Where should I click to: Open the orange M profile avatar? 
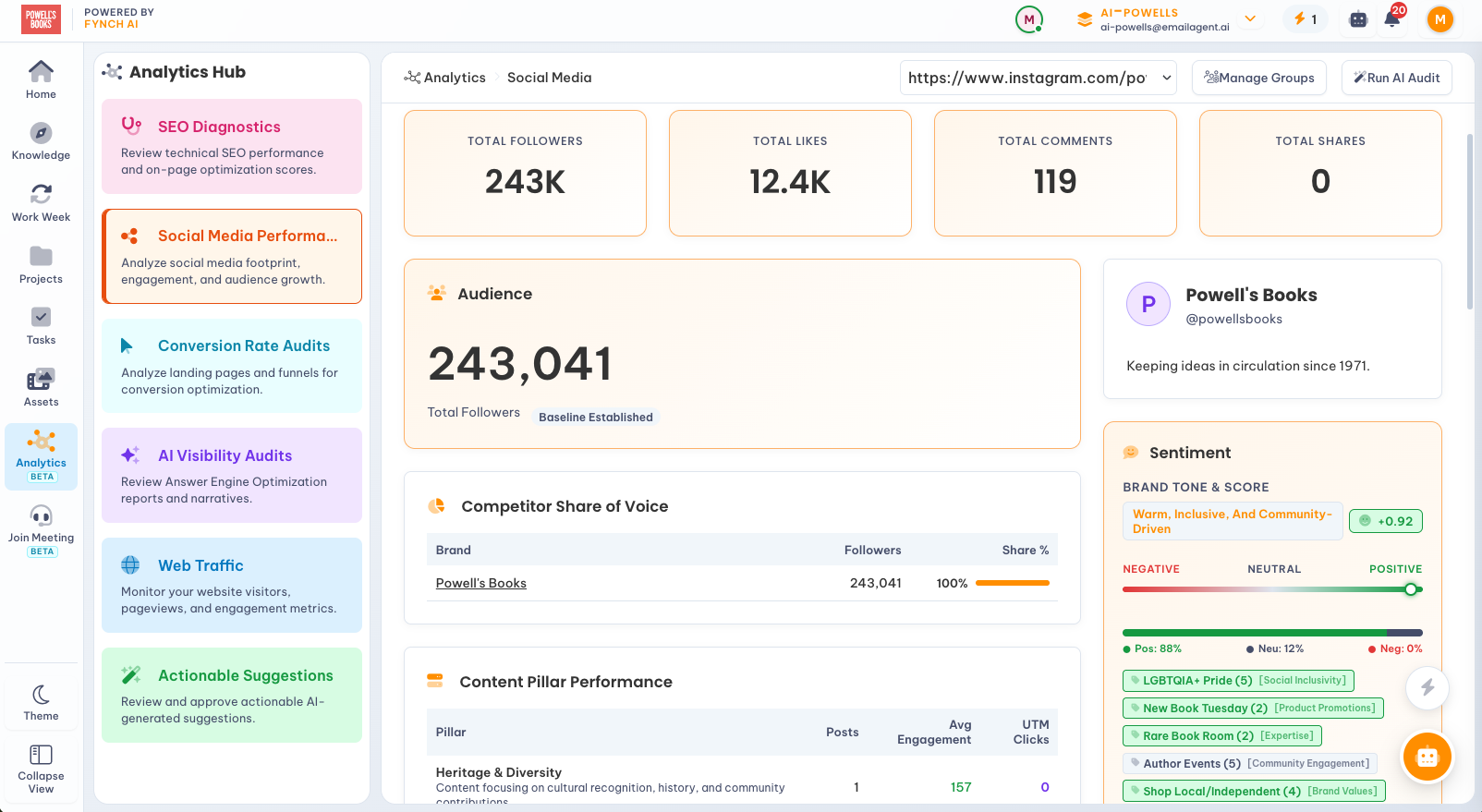(1439, 18)
